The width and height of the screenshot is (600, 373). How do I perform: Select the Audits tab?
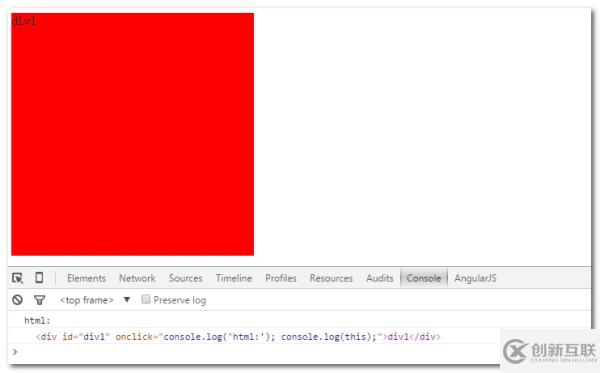[x=380, y=278]
